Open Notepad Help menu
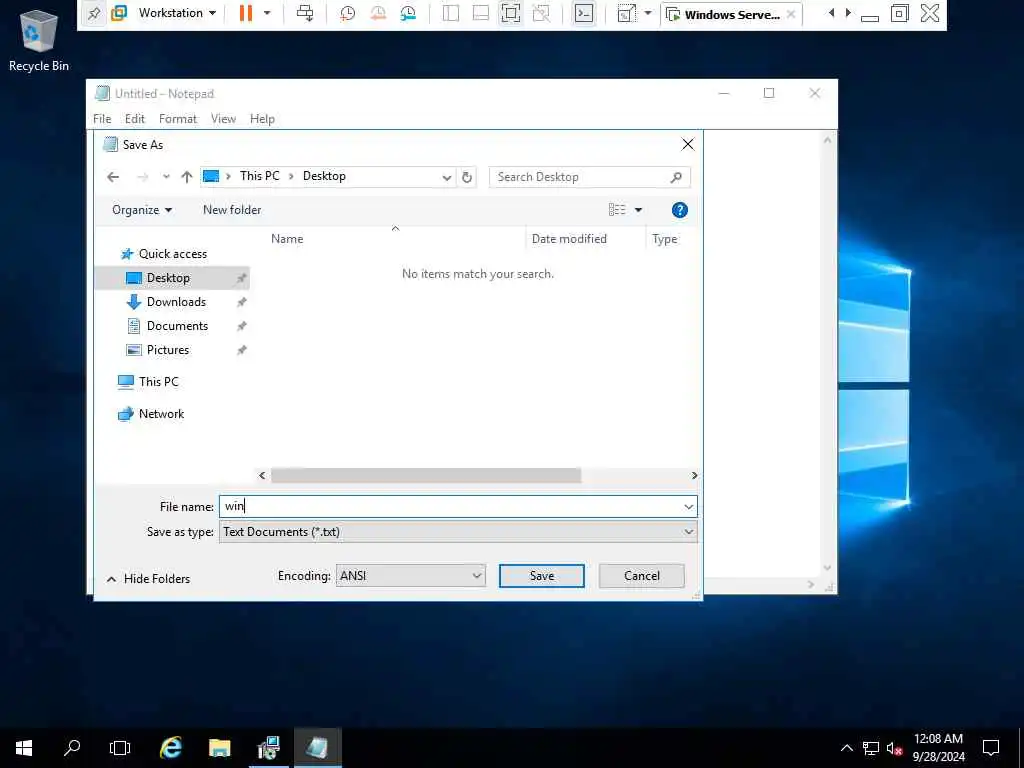Viewport: 1024px width, 768px height. 262,119
